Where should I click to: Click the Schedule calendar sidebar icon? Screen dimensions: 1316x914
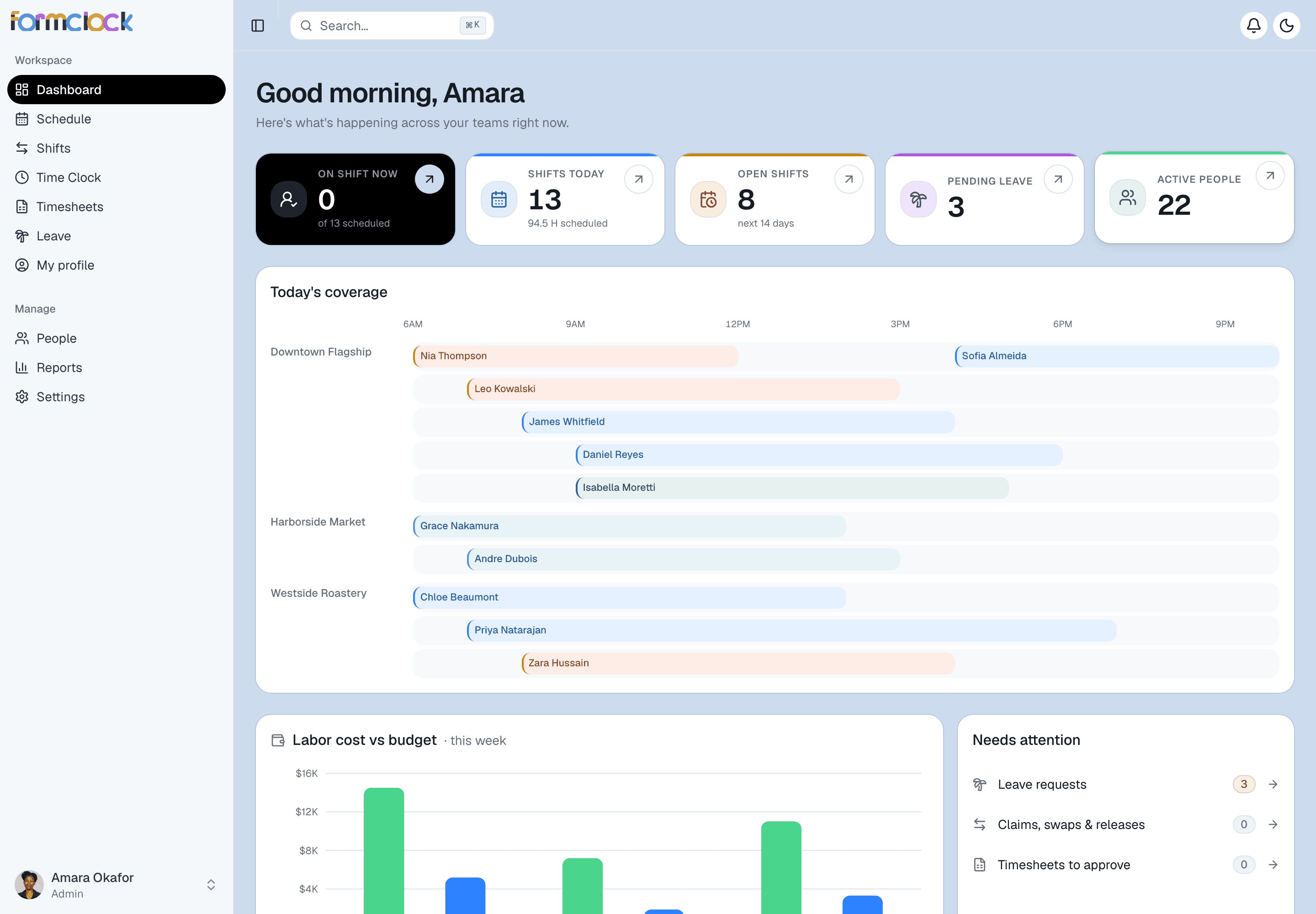pos(22,119)
